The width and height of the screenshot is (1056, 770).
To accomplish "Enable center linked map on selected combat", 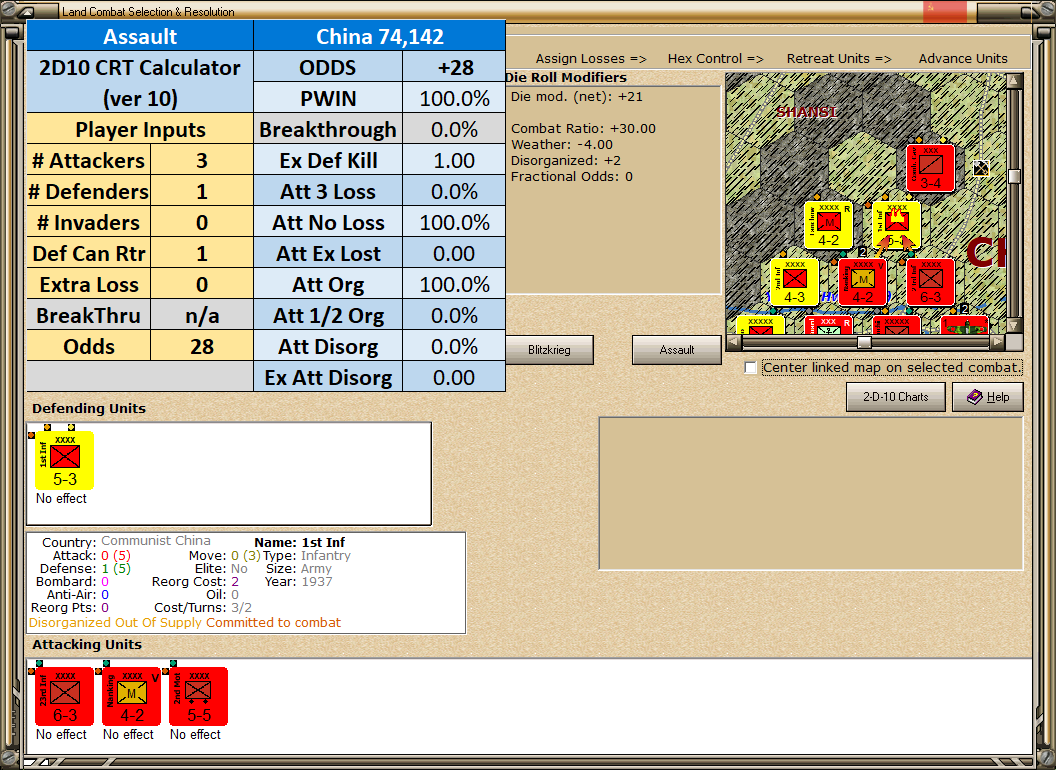I will click(x=750, y=367).
